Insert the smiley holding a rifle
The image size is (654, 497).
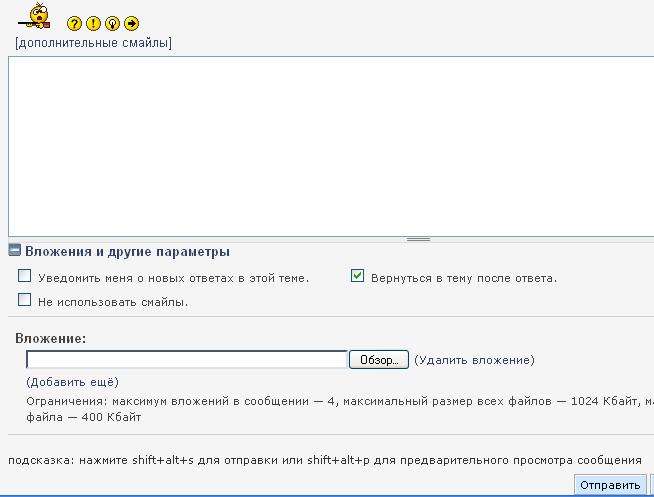(37, 16)
